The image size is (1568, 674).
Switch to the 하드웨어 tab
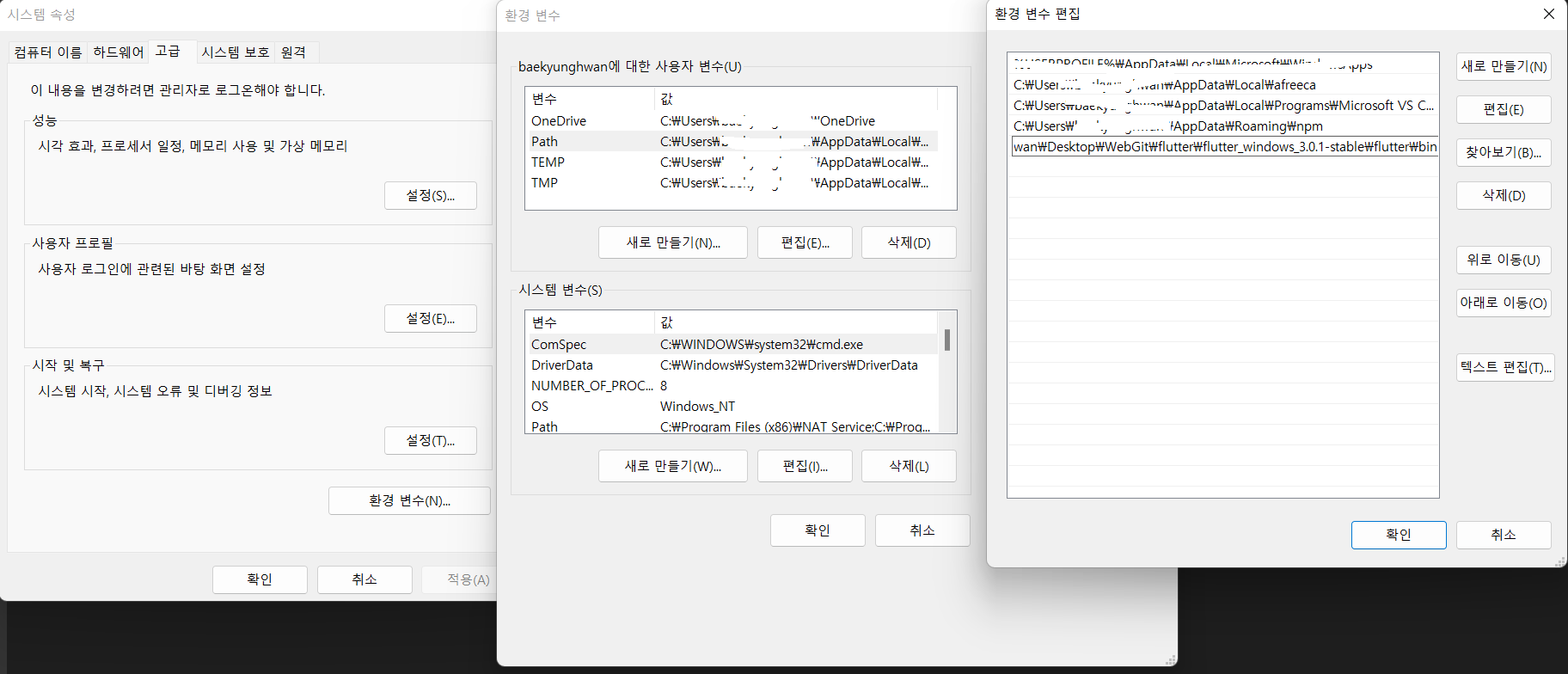pyautogui.click(x=119, y=52)
